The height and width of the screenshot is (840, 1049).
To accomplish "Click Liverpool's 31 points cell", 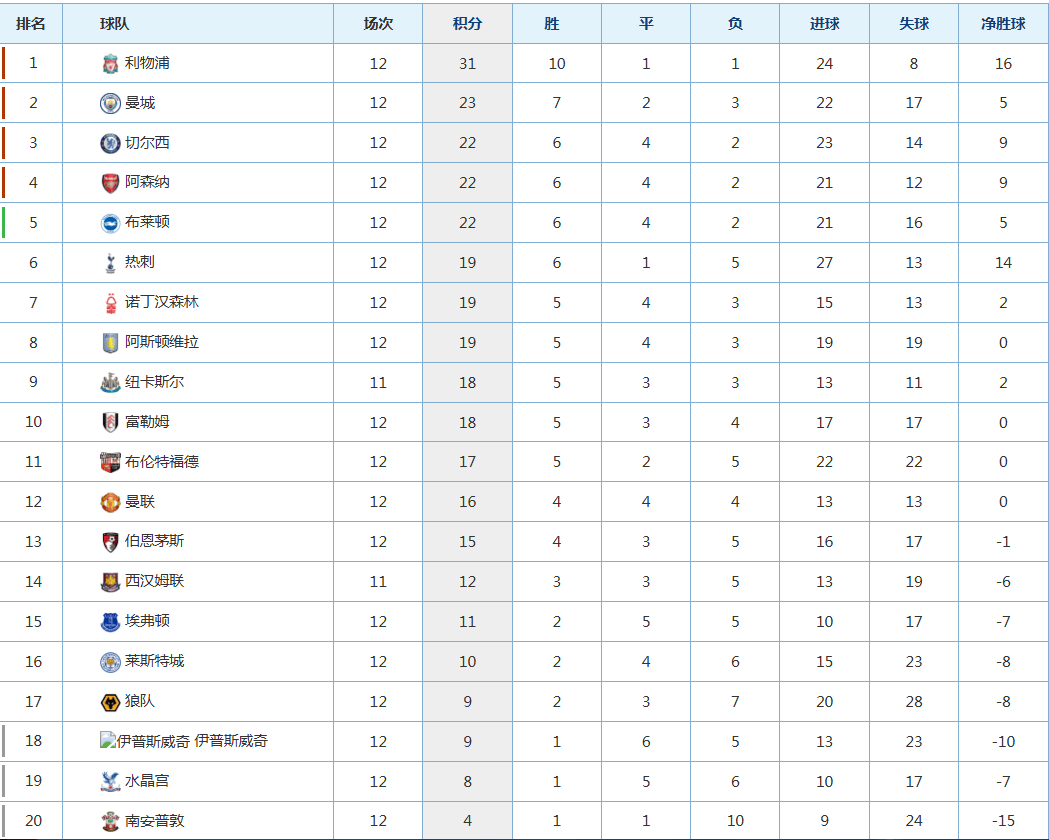I will click(x=467, y=64).
